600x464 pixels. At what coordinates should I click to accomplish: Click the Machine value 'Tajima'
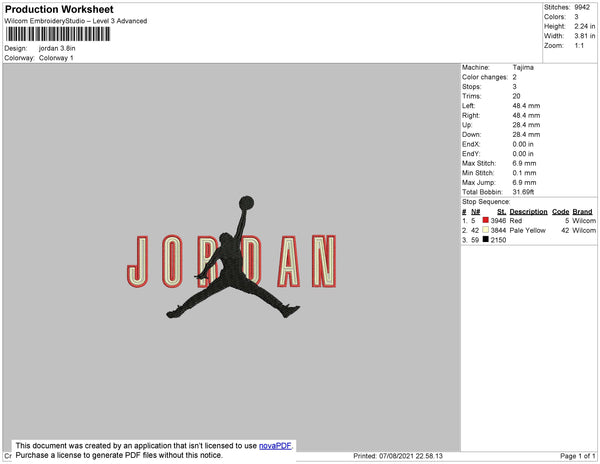(523, 67)
